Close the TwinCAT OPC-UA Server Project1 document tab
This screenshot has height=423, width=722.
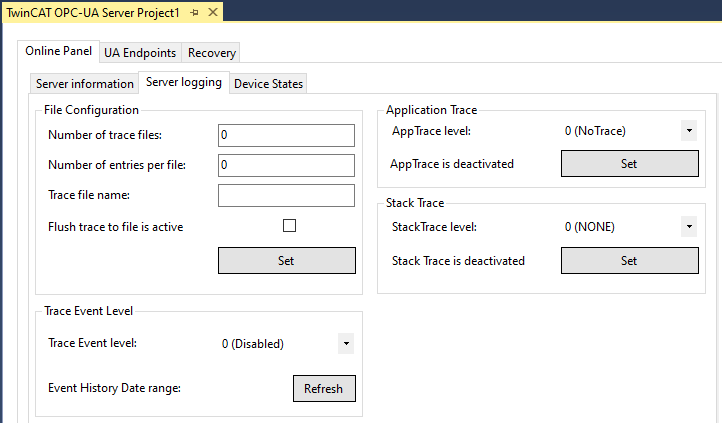(213, 12)
